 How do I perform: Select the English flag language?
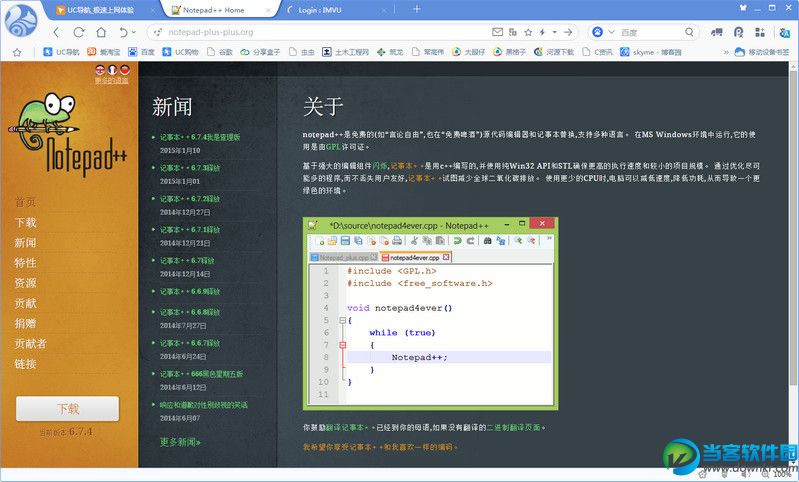tap(100, 70)
